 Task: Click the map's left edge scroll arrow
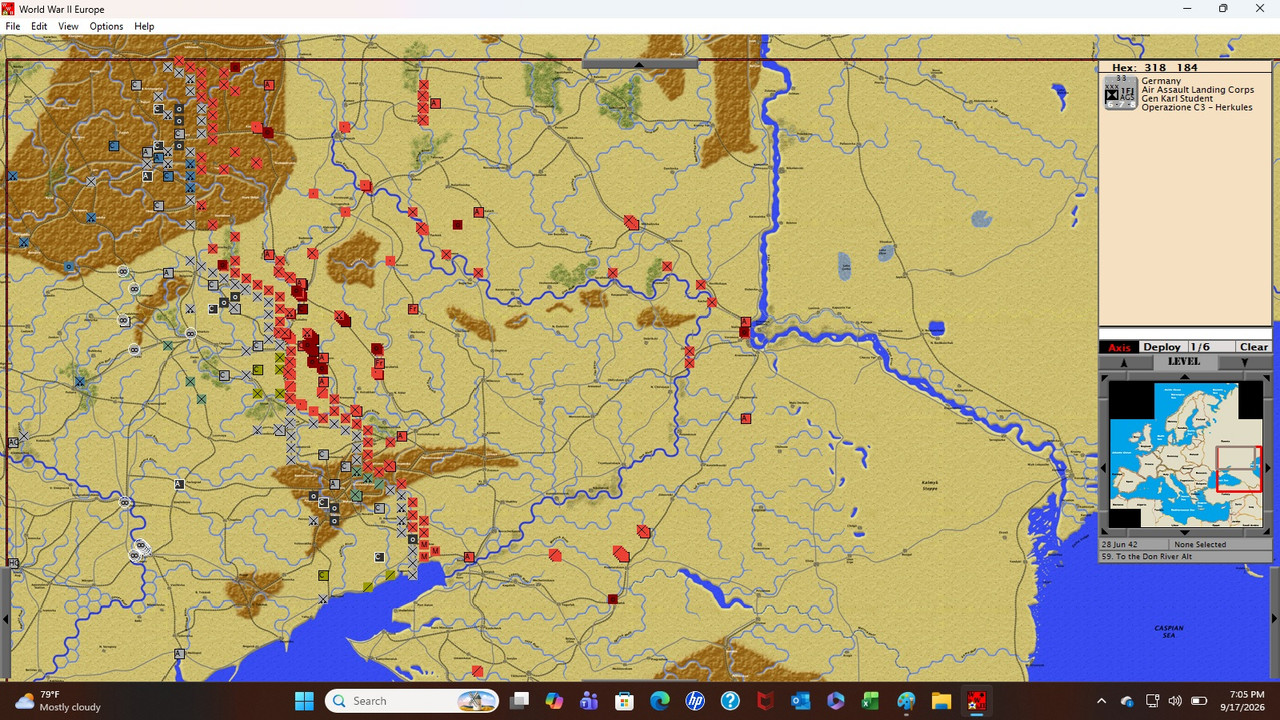5,619
